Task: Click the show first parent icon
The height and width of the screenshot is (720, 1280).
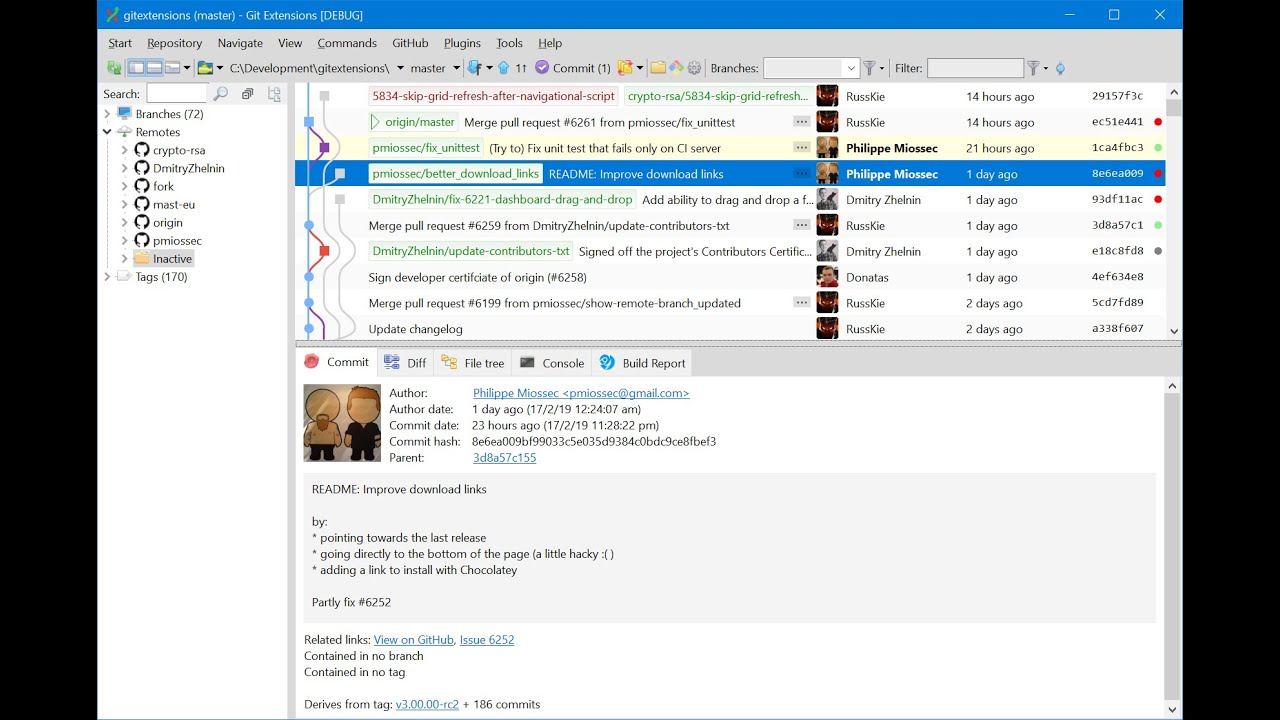Action: coord(1060,68)
